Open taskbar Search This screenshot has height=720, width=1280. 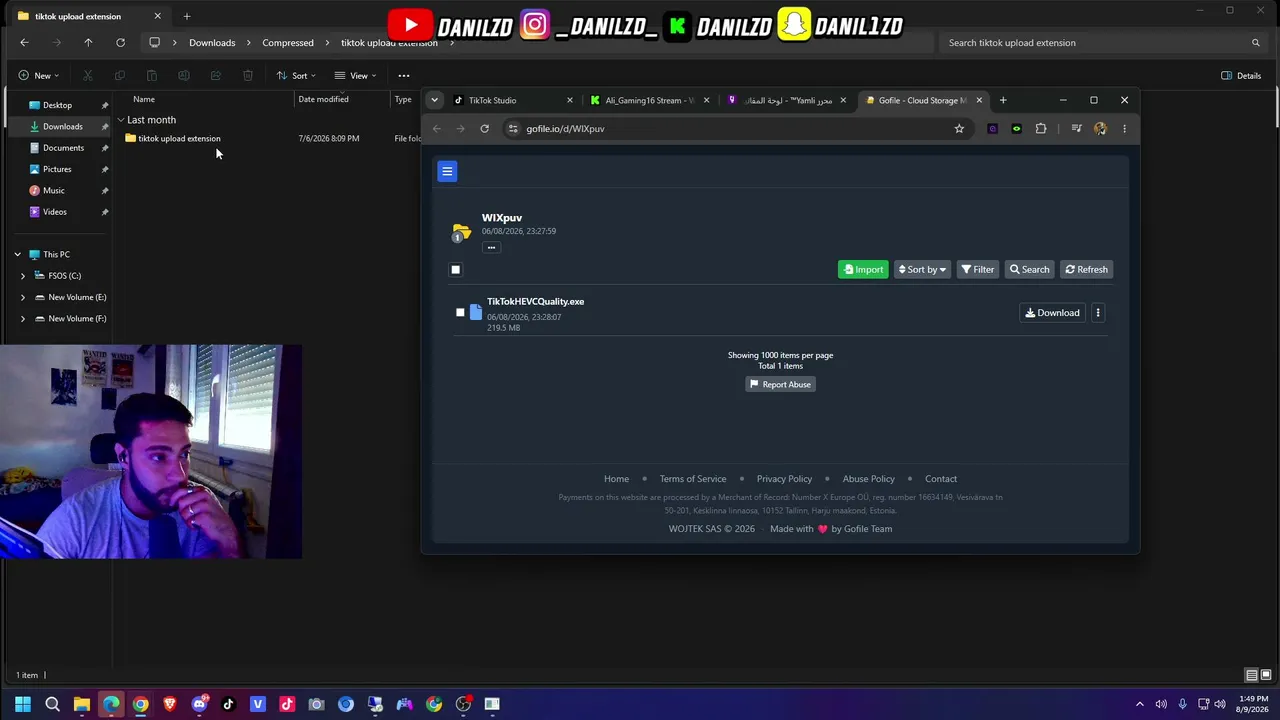[x=52, y=704]
